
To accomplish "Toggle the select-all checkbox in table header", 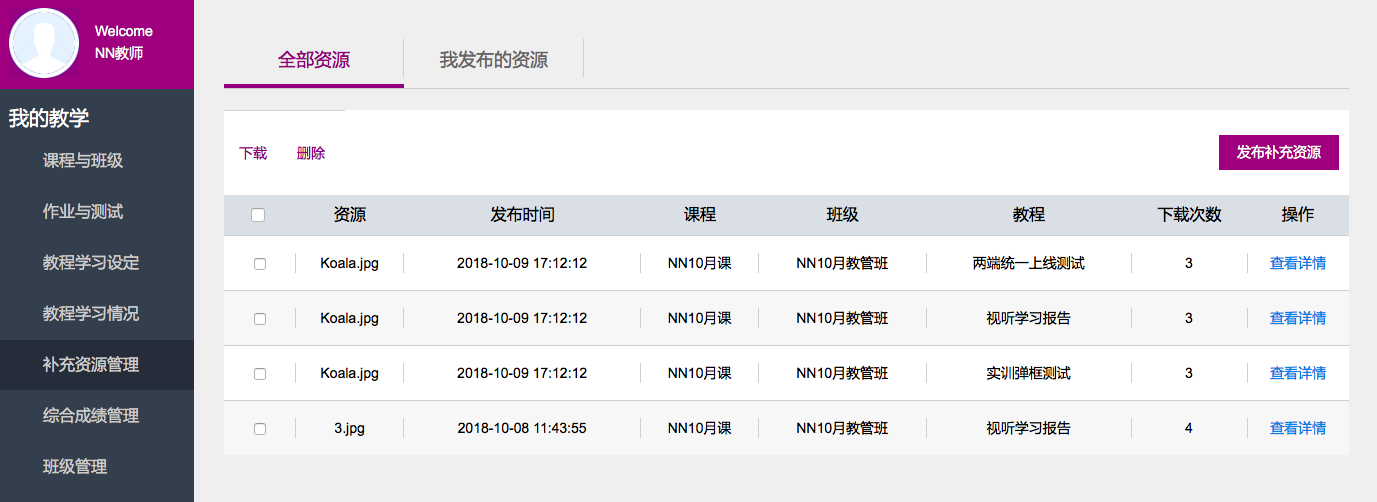I will [258, 215].
